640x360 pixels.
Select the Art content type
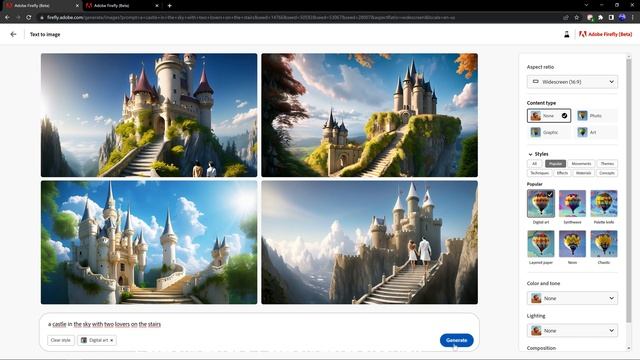596,132
